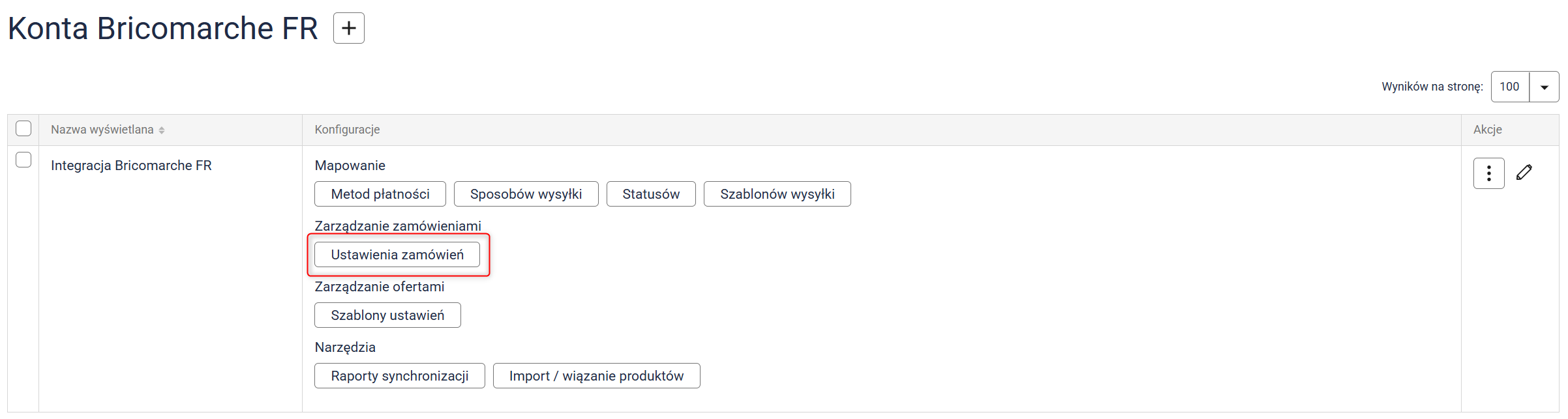Click the plus icon to add account
The width and height of the screenshot is (1568, 419).
coord(348,28)
